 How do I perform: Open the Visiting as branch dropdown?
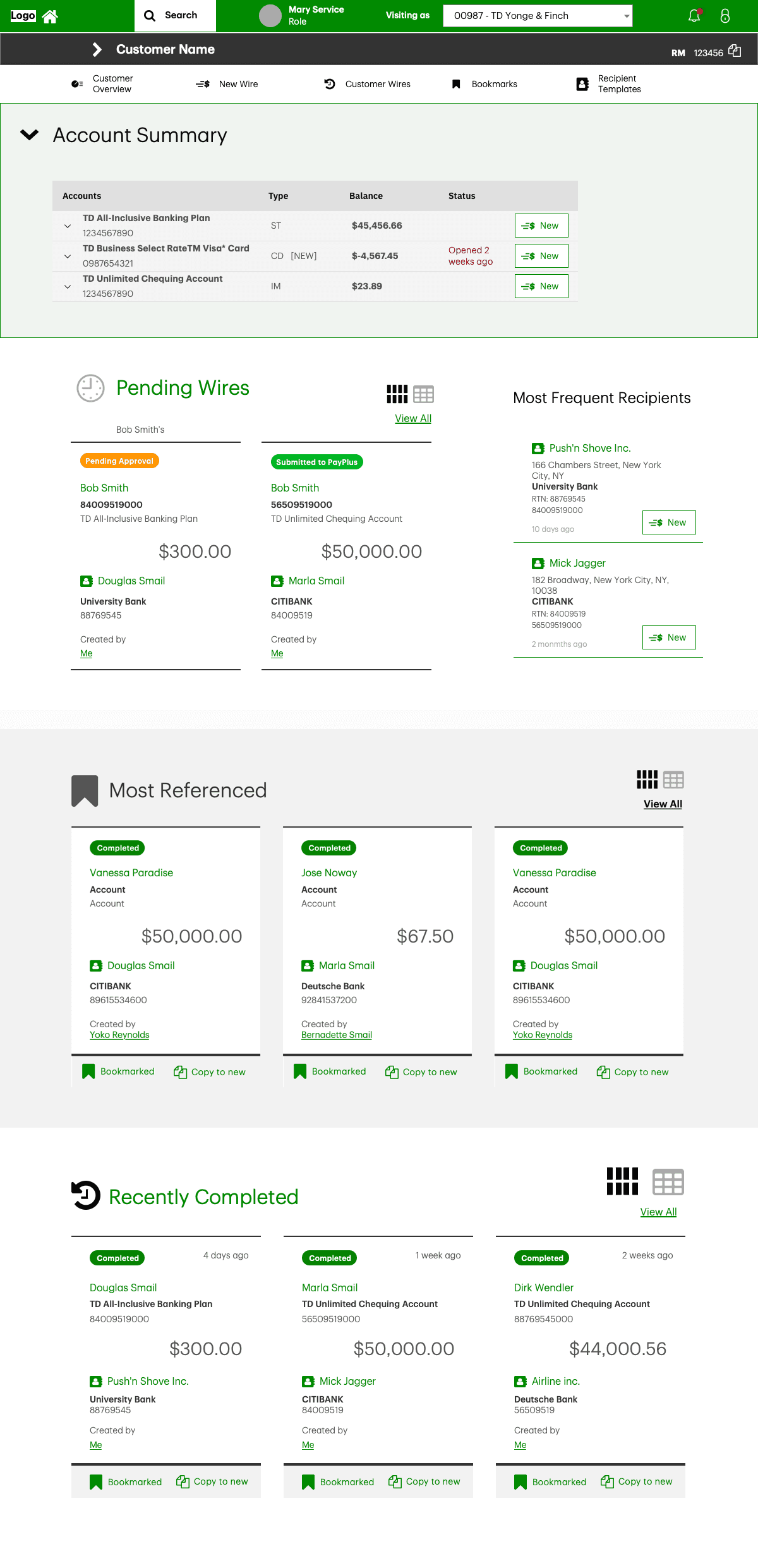538,16
